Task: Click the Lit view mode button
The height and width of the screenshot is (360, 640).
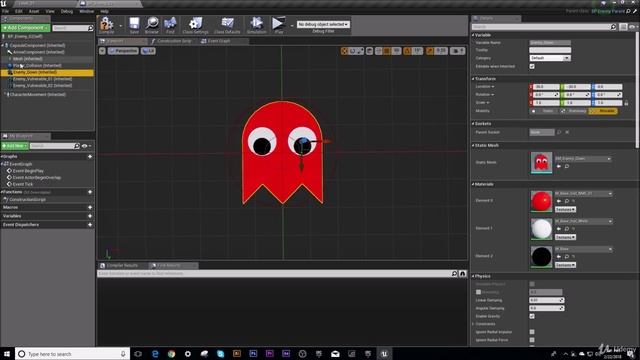Action: click(149, 51)
